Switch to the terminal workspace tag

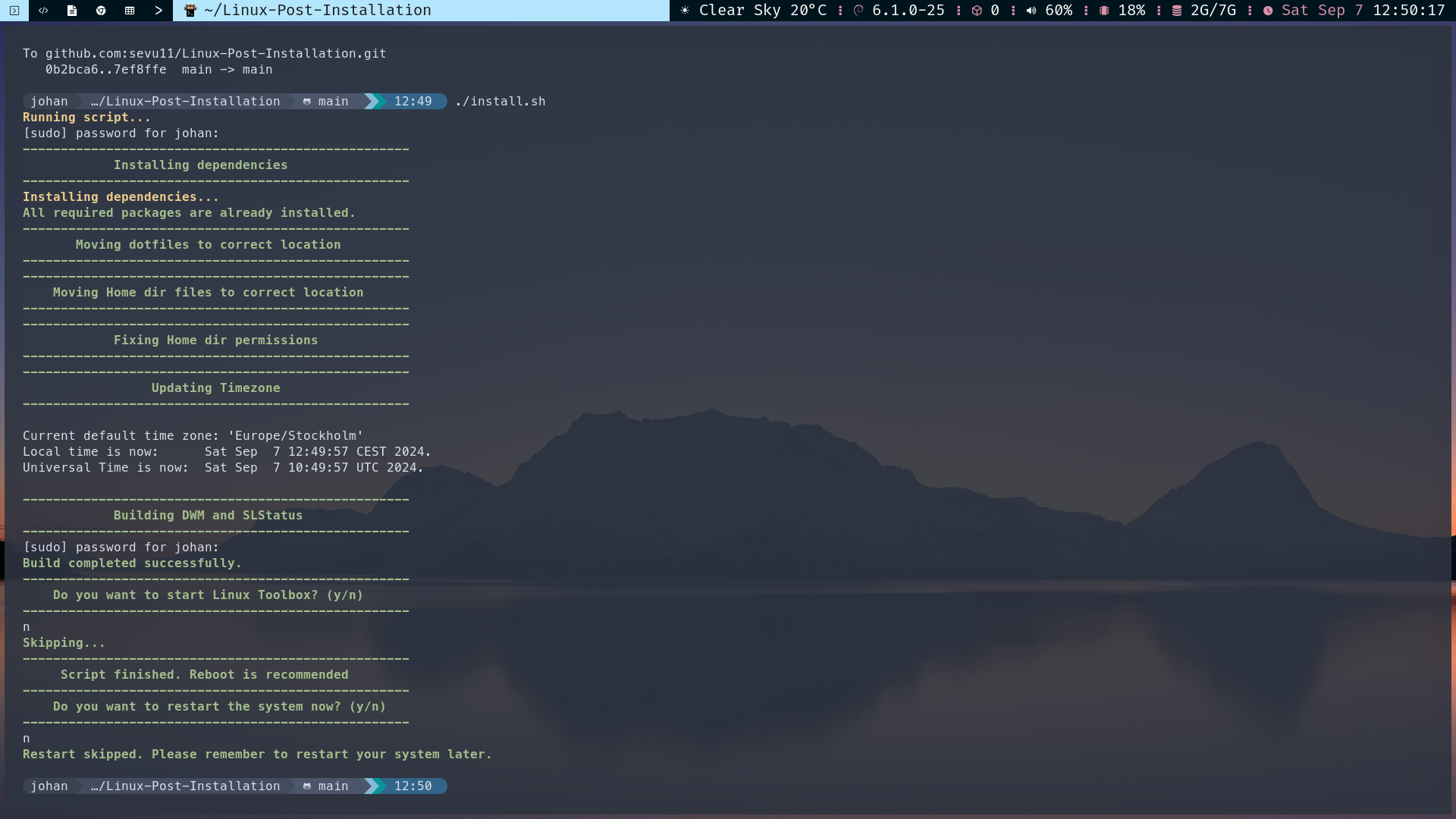point(14,11)
